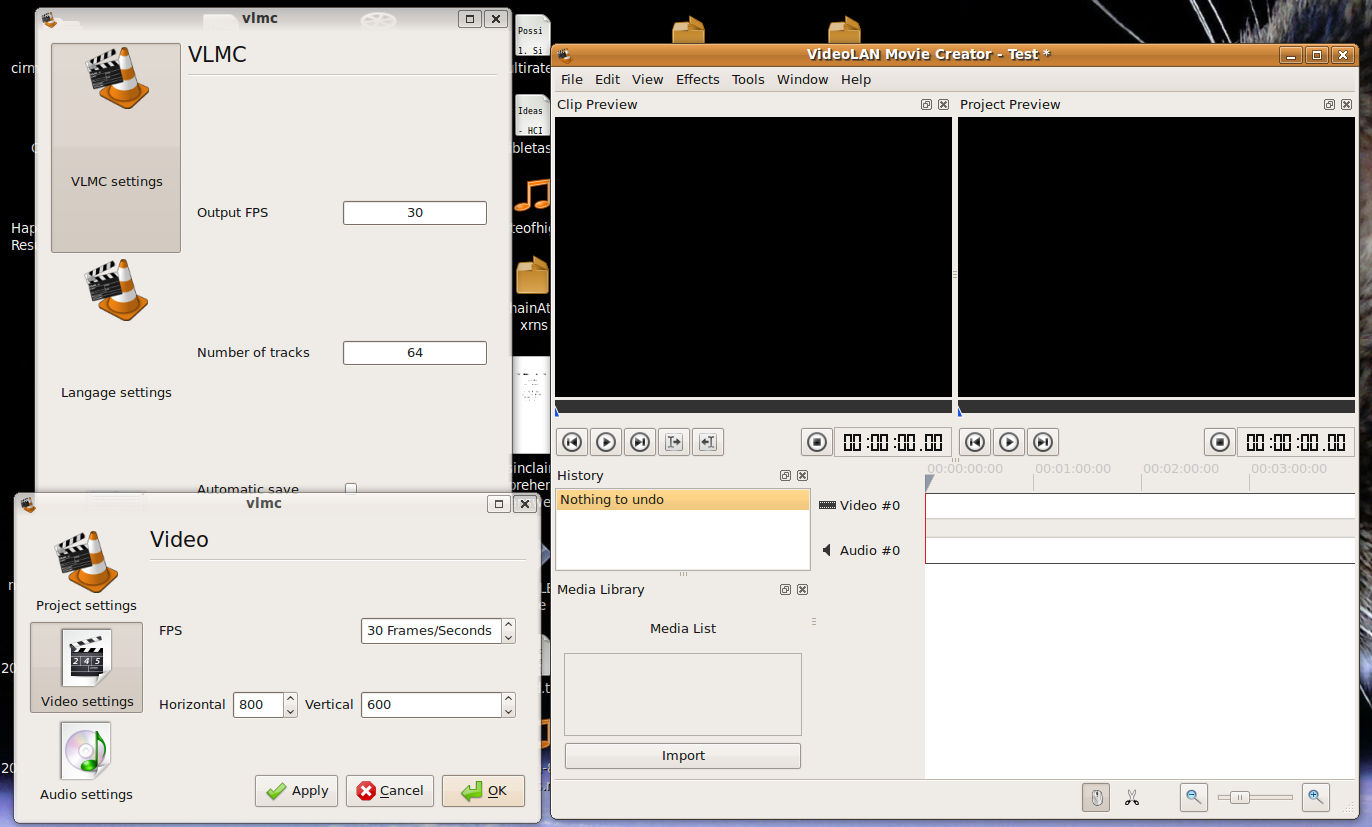This screenshot has width=1372, height=827.
Task: Click the Vertical resolution stepper
Action: click(508, 705)
